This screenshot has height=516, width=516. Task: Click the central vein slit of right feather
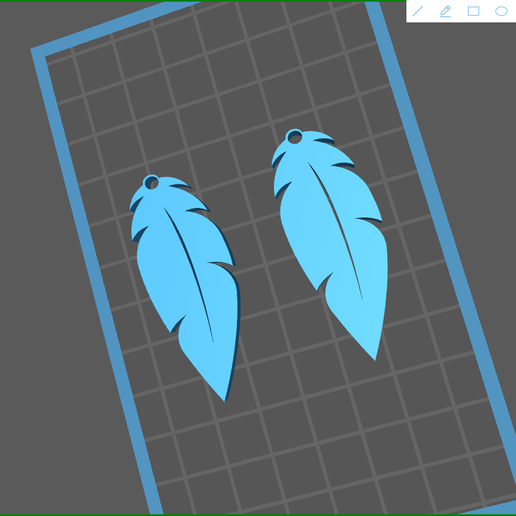click(x=337, y=230)
